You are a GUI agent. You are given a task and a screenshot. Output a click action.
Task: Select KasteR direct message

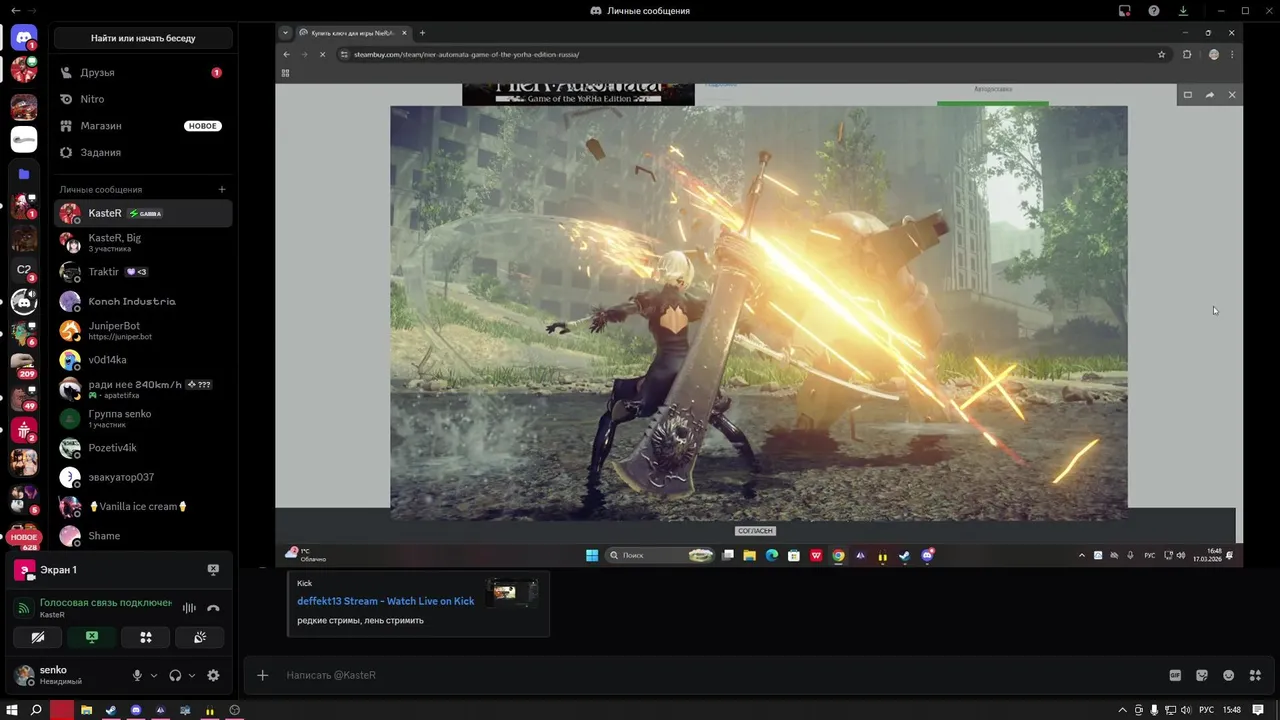[143, 213]
